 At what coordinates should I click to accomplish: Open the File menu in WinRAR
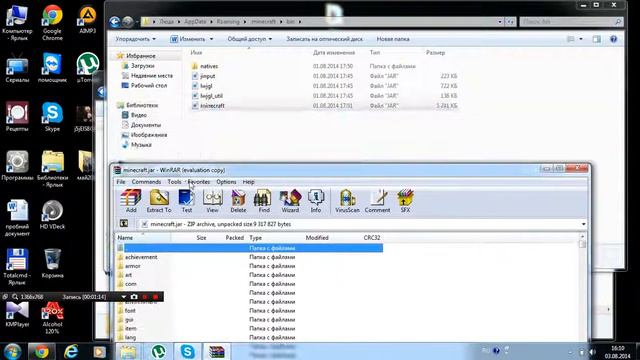121,182
